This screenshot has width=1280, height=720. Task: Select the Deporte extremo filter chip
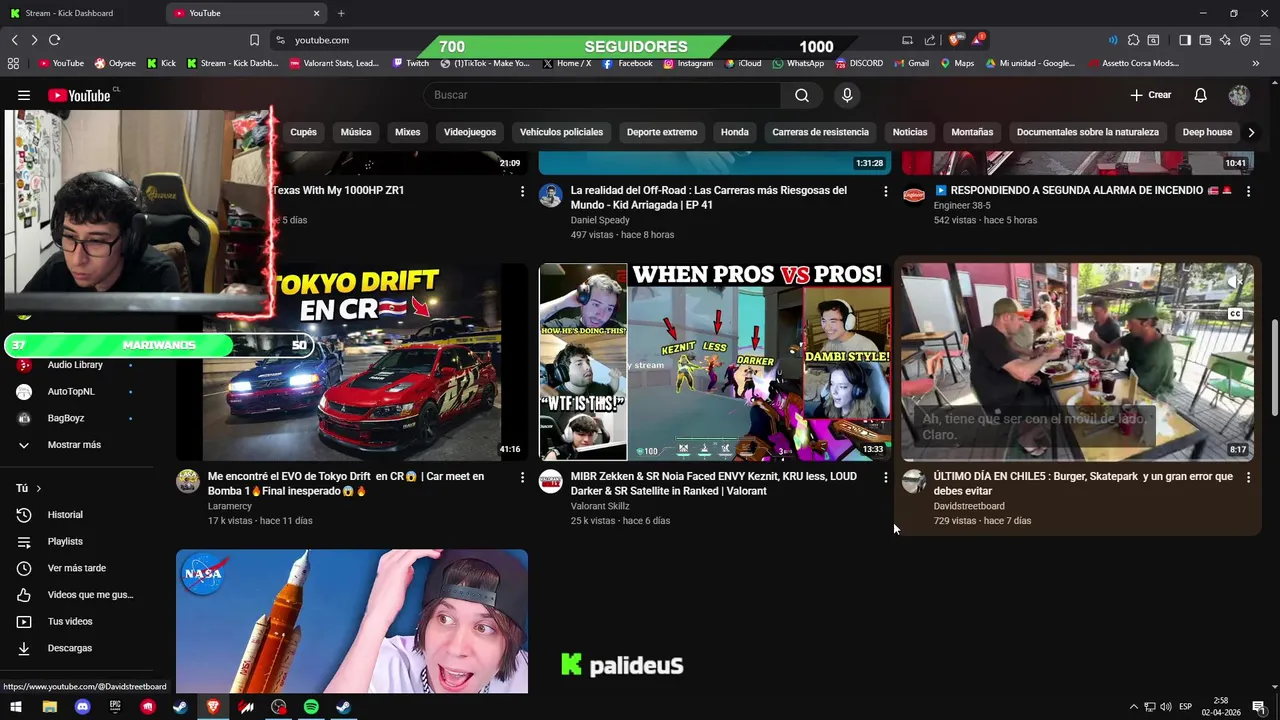662,132
